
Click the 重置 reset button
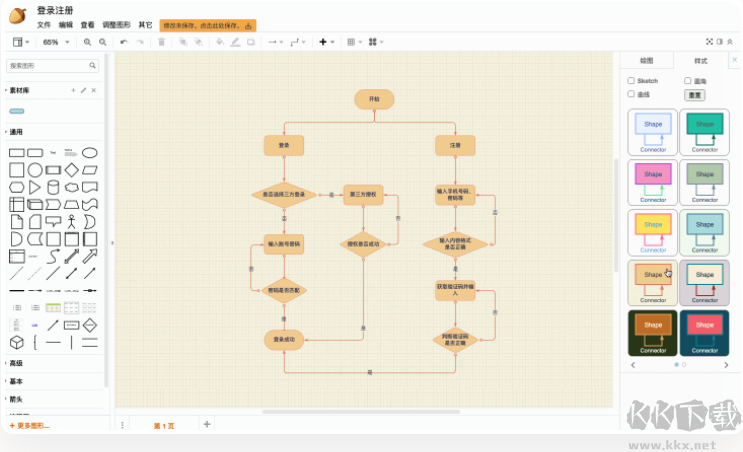694,95
